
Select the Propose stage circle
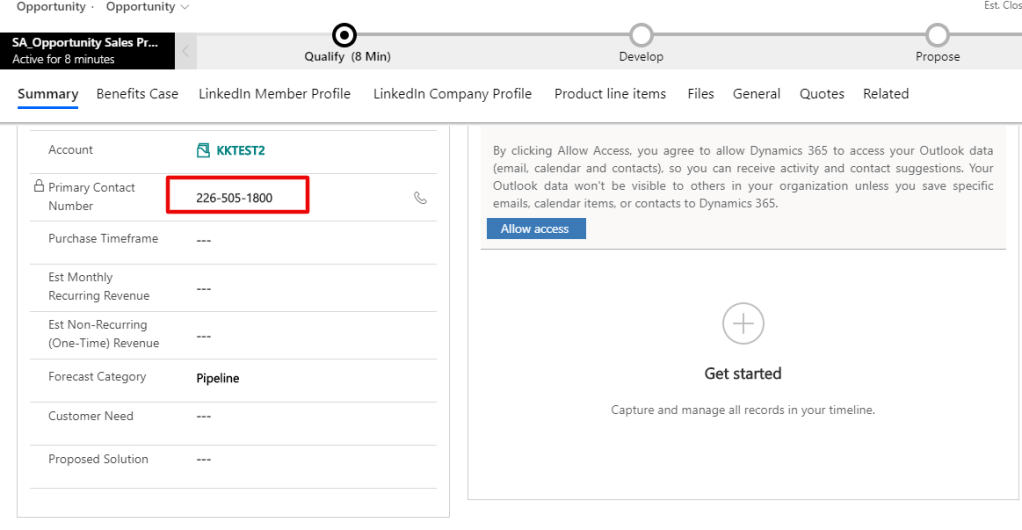(937, 36)
